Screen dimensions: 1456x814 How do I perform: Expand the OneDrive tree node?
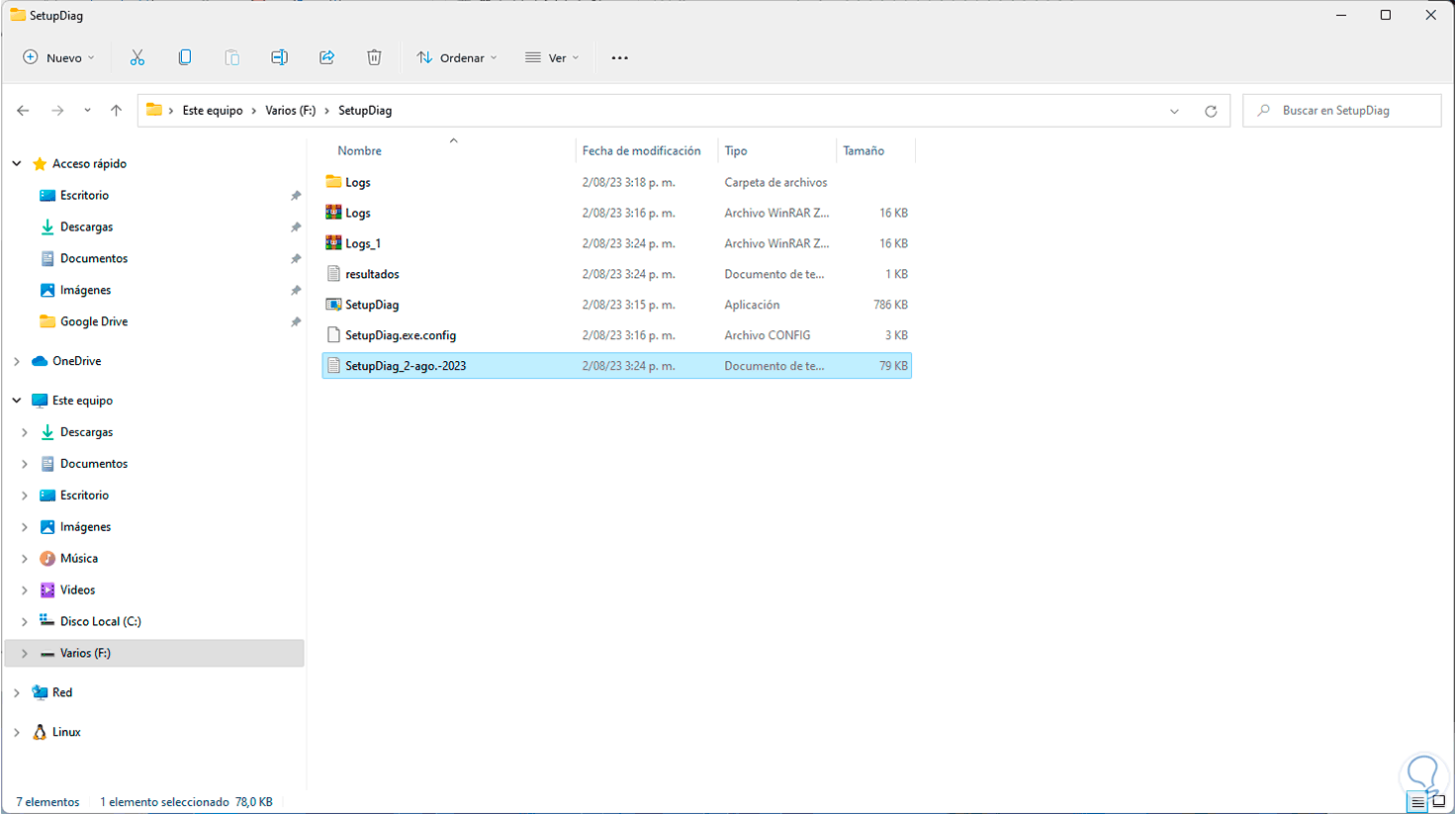17,361
